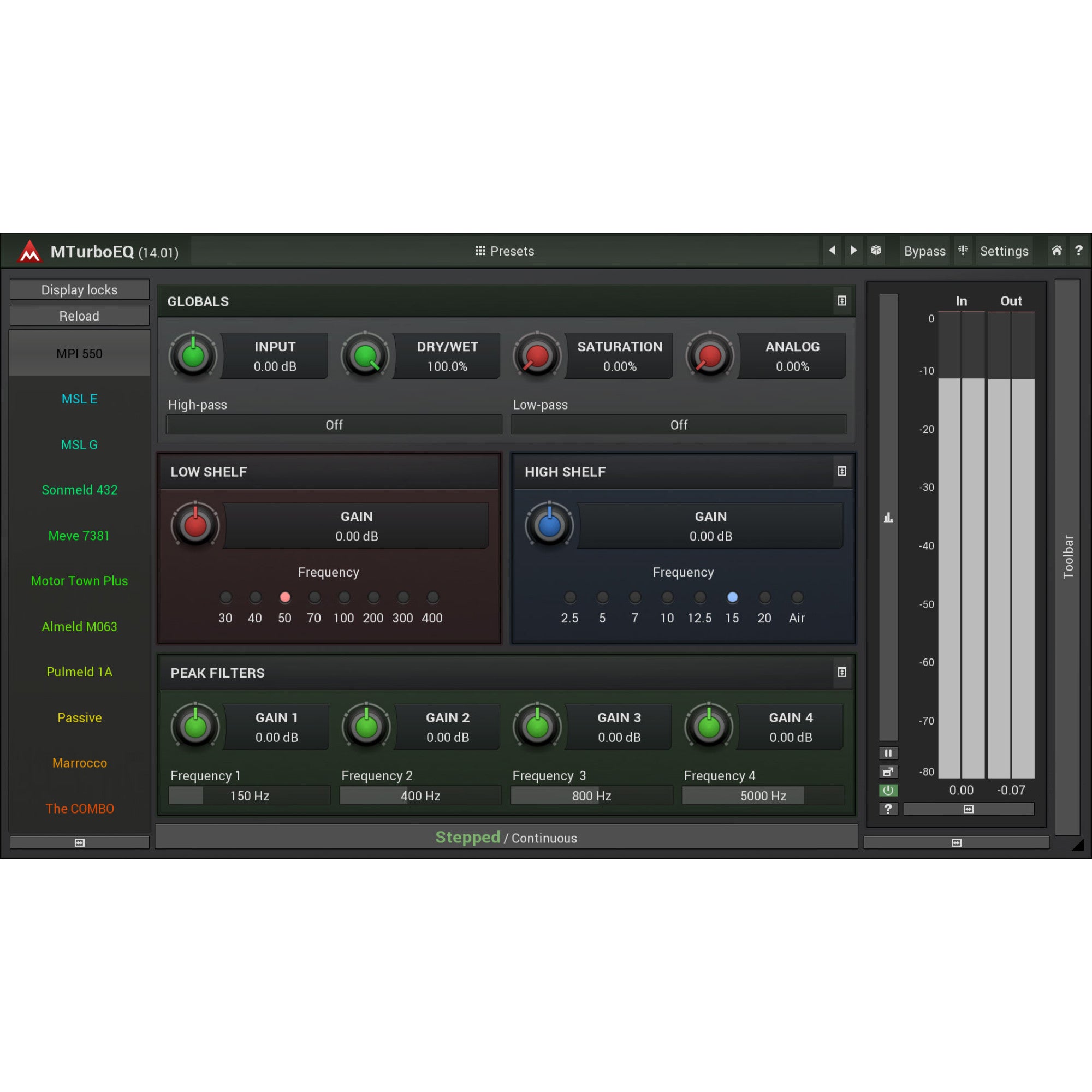Click the Reload button
The height and width of the screenshot is (1092, 1092).
click(80, 316)
